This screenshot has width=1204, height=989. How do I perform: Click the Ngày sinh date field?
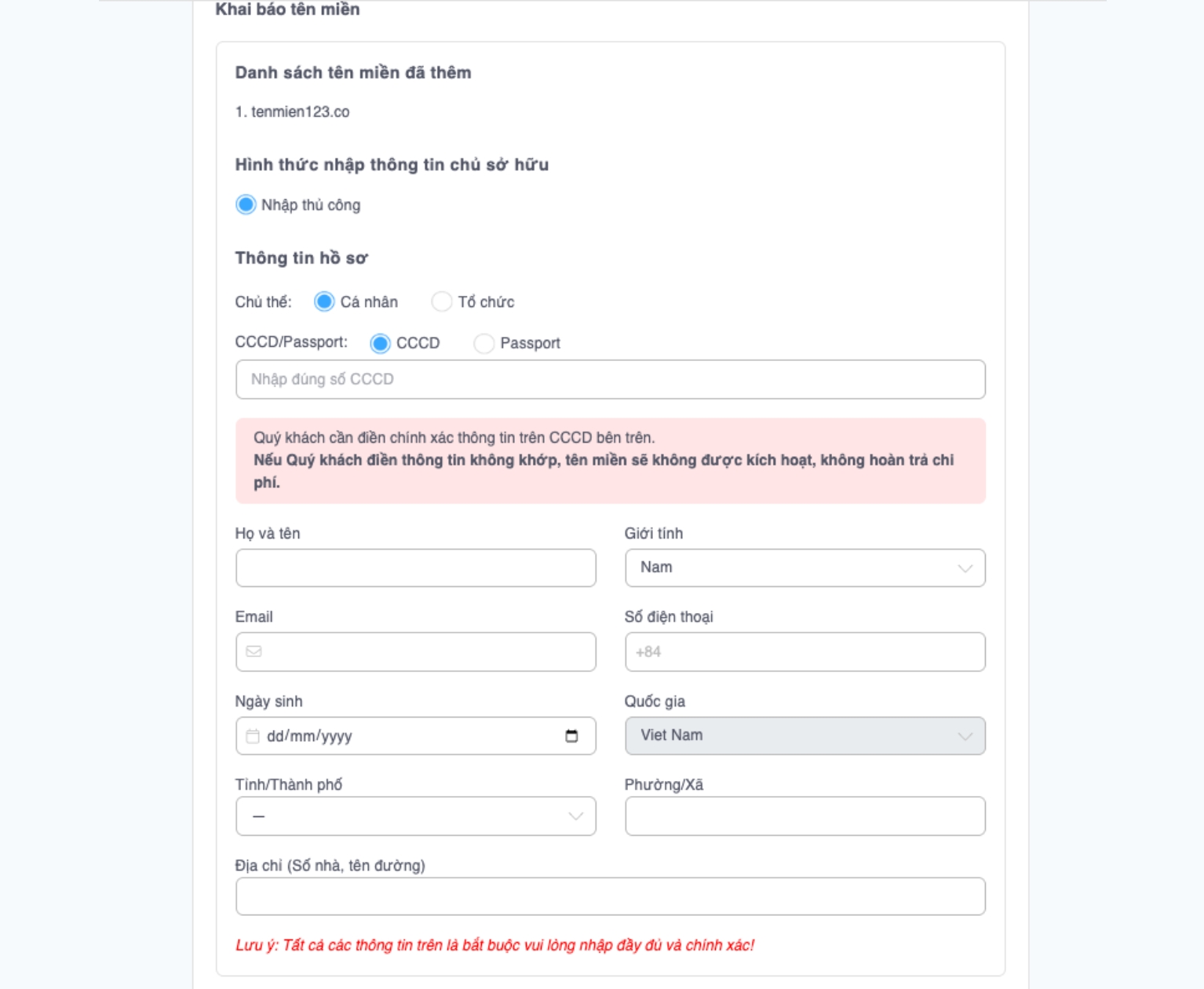[x=408, y=736]
